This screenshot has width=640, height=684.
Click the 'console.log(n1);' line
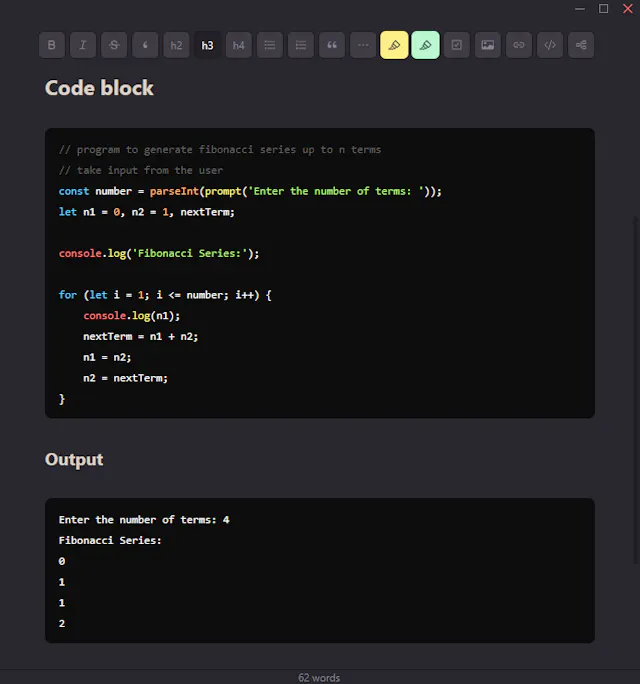132,316
